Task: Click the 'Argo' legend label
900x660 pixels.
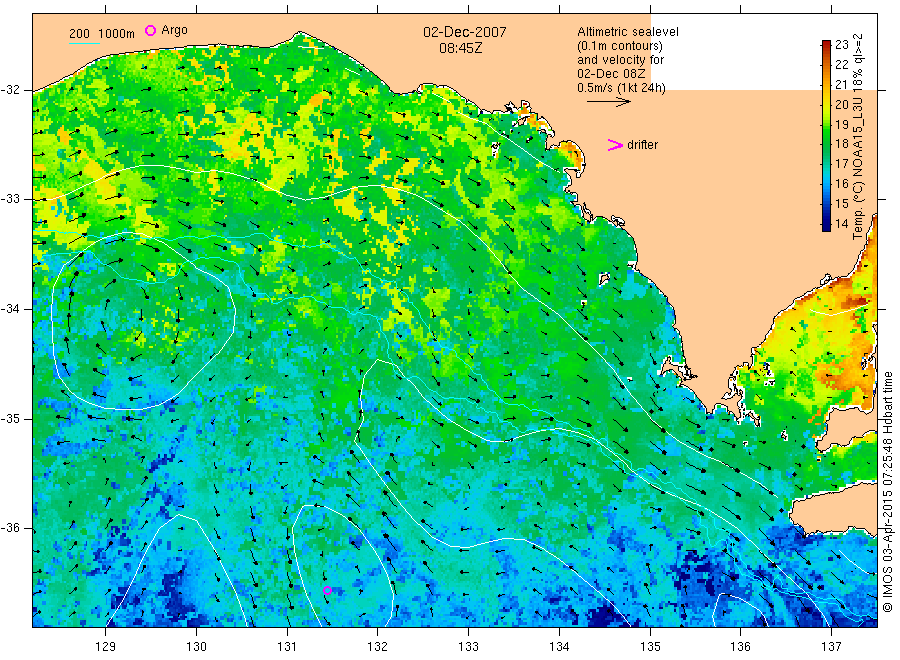Action: point(174,30)
